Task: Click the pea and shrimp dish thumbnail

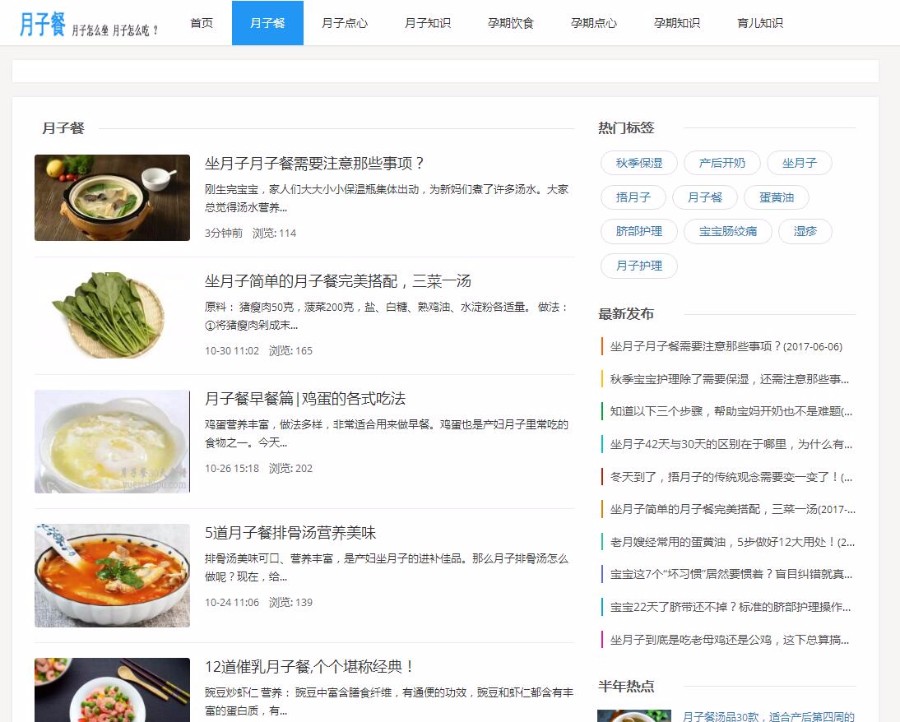Action: point(112,690)
